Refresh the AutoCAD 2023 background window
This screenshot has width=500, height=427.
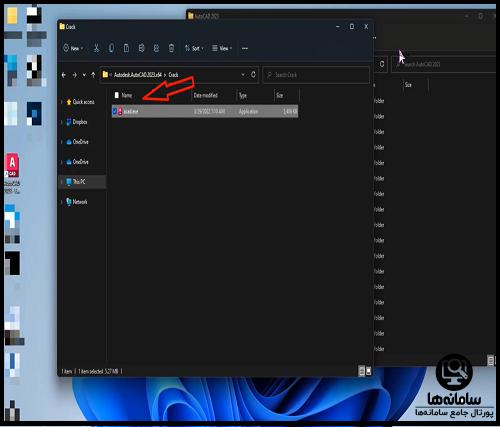(382, 64)
